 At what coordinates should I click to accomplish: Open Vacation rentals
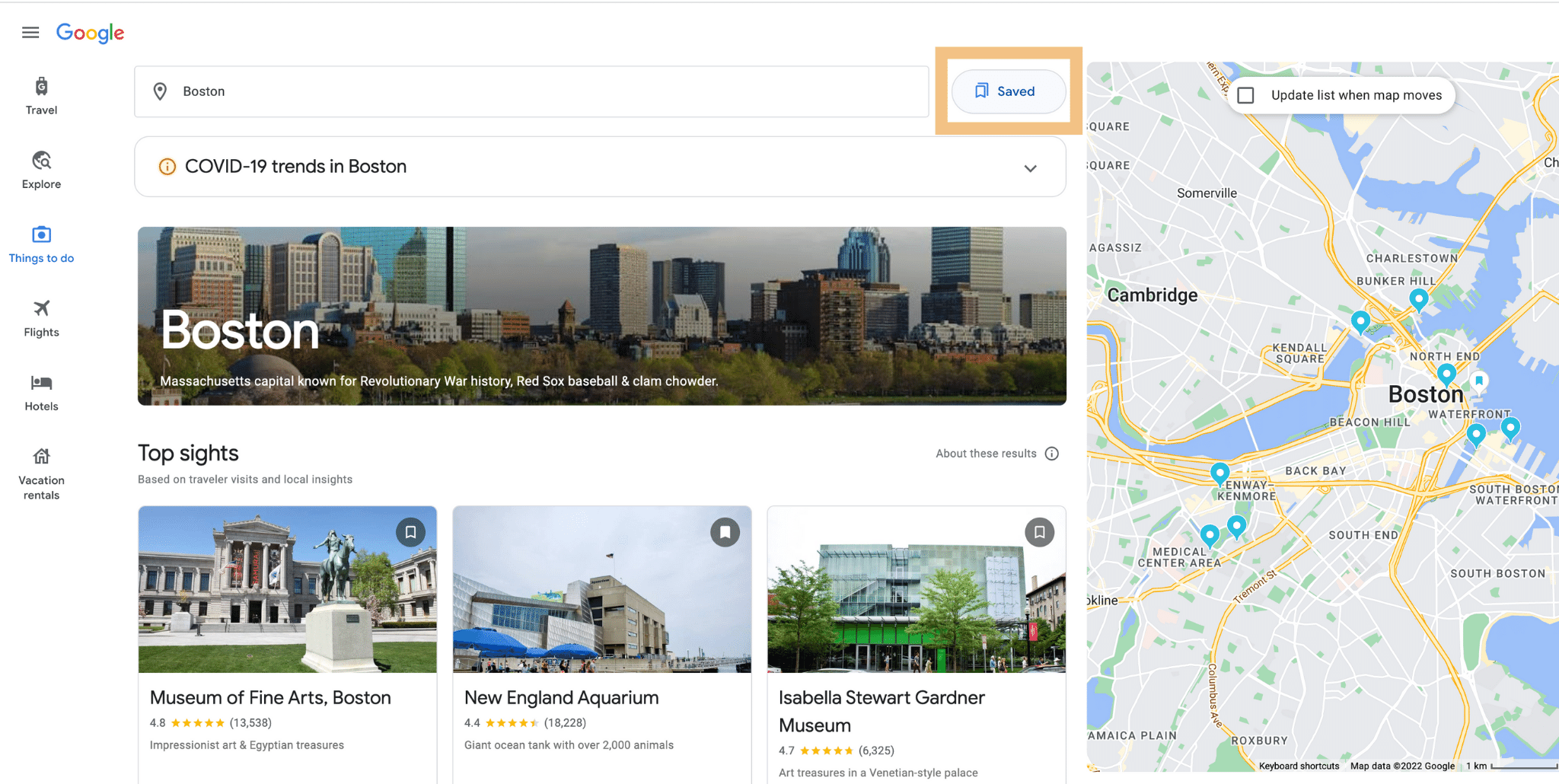click(41, 474)
